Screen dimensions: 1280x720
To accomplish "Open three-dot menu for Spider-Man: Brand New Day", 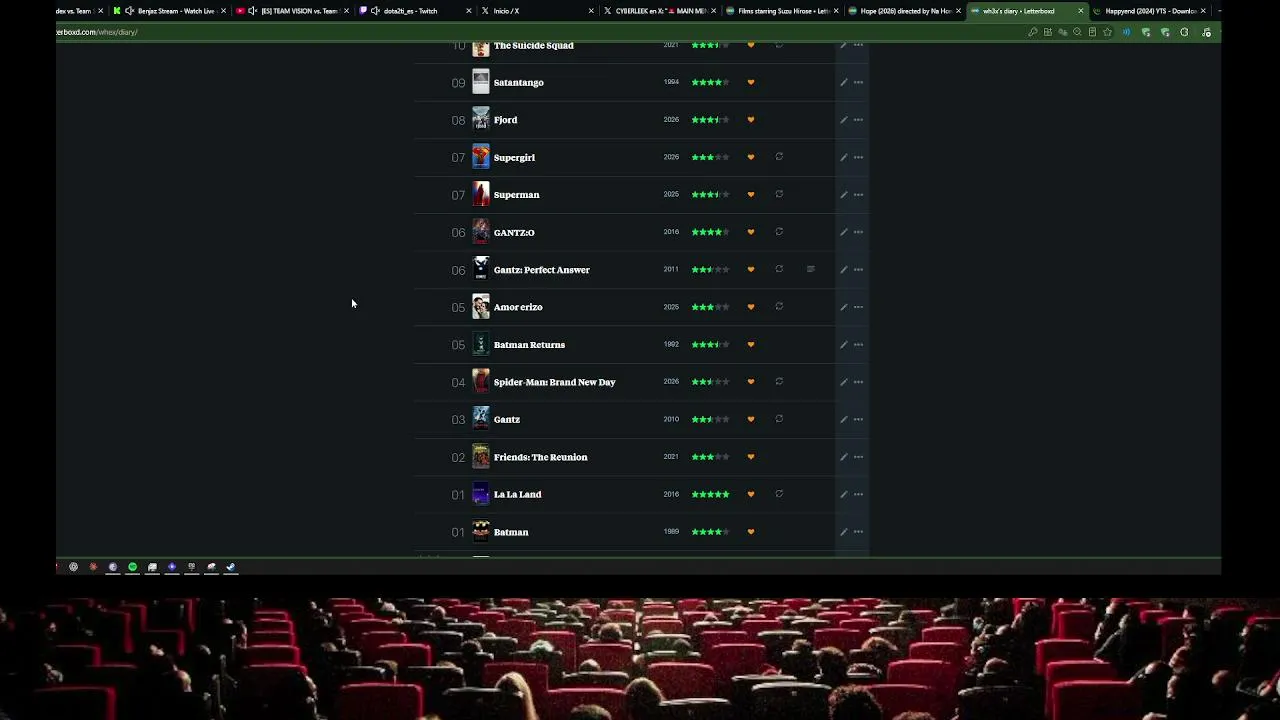I will tap(858, 382).
